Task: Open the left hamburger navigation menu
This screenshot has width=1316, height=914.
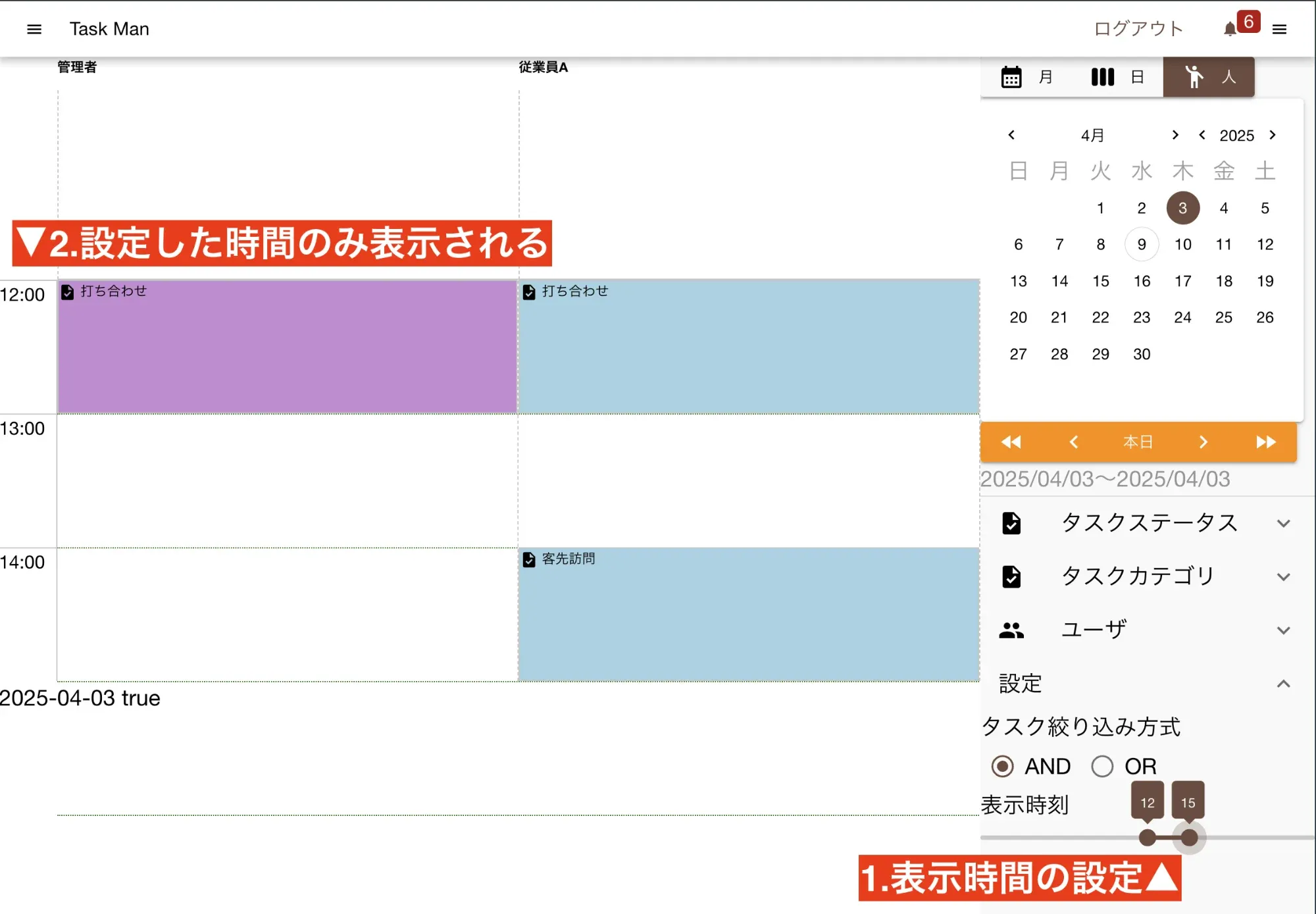Action: pos(34,29)
